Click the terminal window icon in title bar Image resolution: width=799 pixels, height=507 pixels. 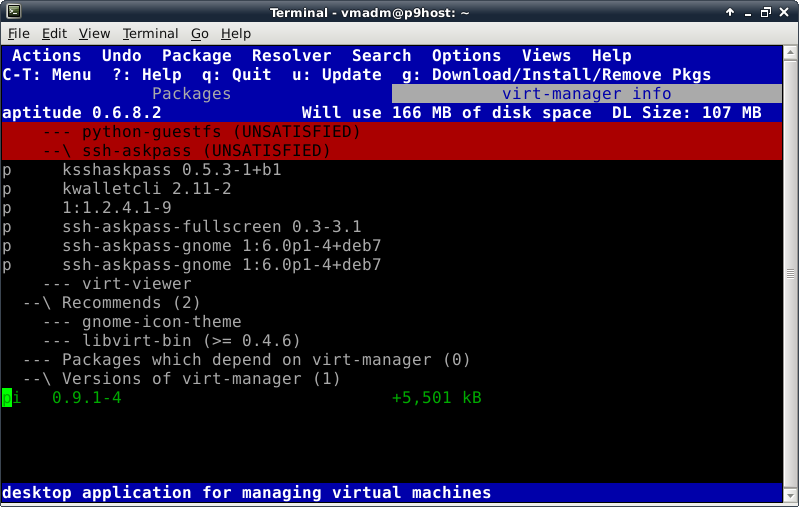pos(11,12)
